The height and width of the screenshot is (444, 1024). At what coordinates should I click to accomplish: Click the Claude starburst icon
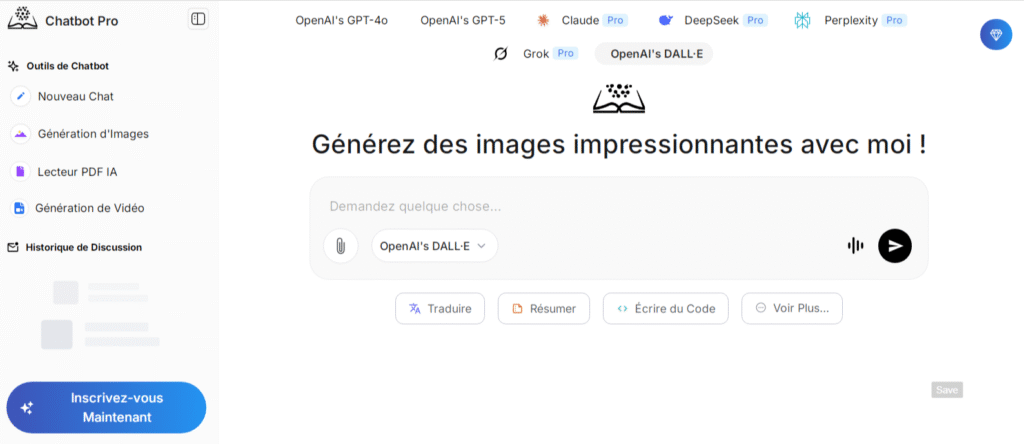tap(543, 20)
